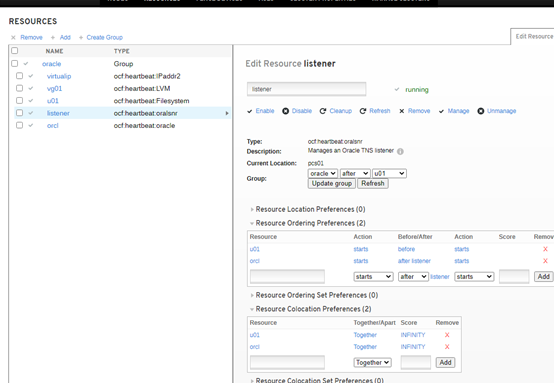Click the Cleanup icon for listener
Image resolution: width=554 pixels, height=383 pixels.
(x=323, y=111)
